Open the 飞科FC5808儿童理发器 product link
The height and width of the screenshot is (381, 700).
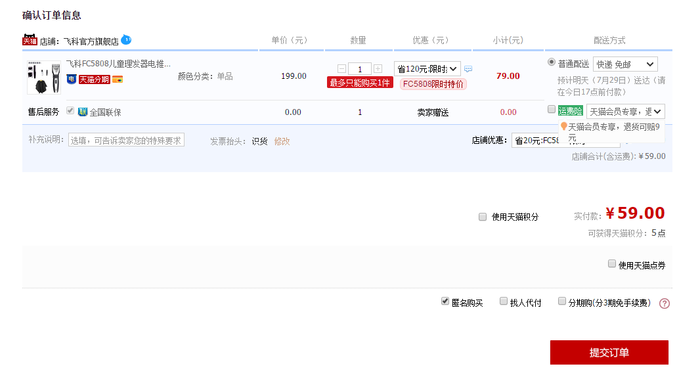(x=118, y=64)
